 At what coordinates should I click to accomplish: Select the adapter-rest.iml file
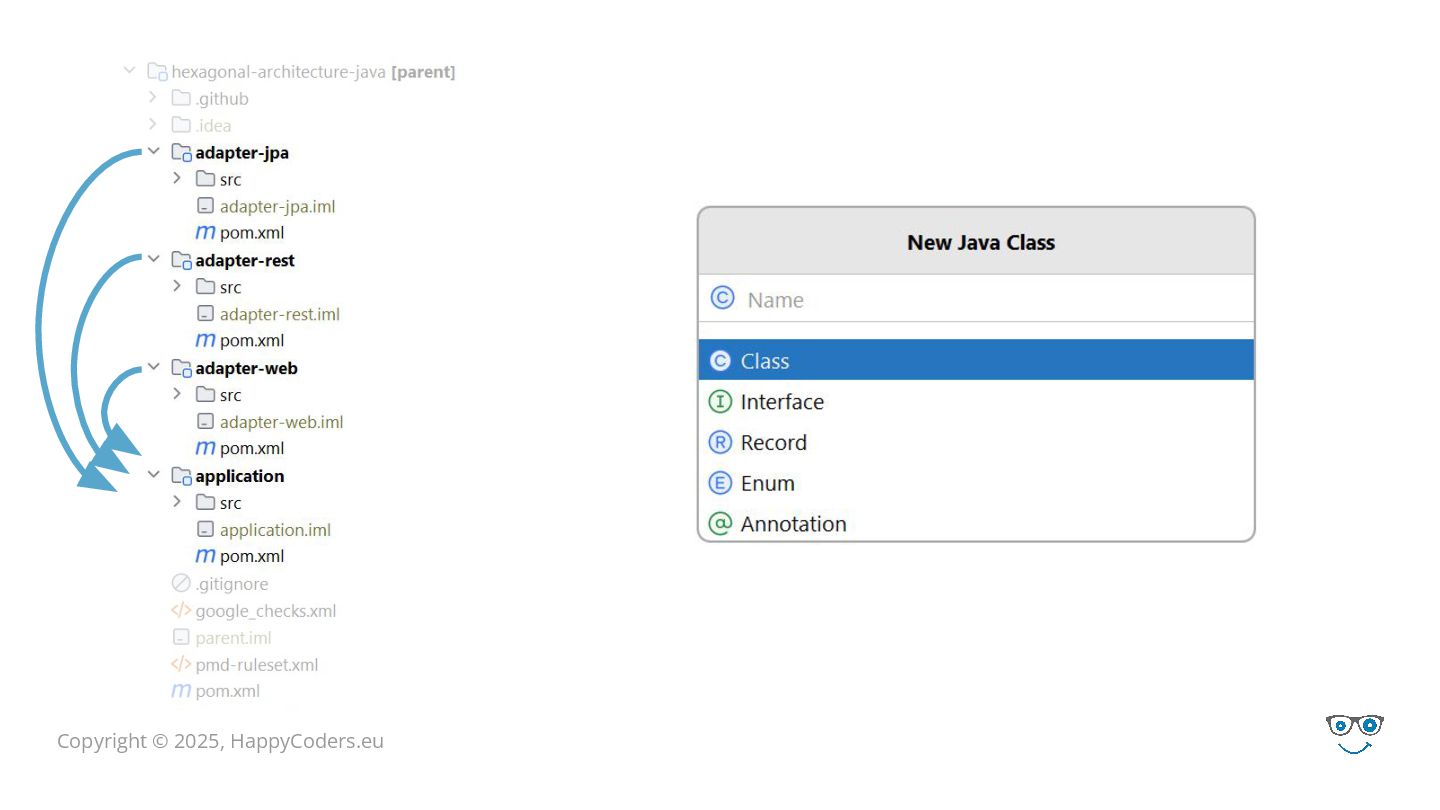[x=279, y=314]
